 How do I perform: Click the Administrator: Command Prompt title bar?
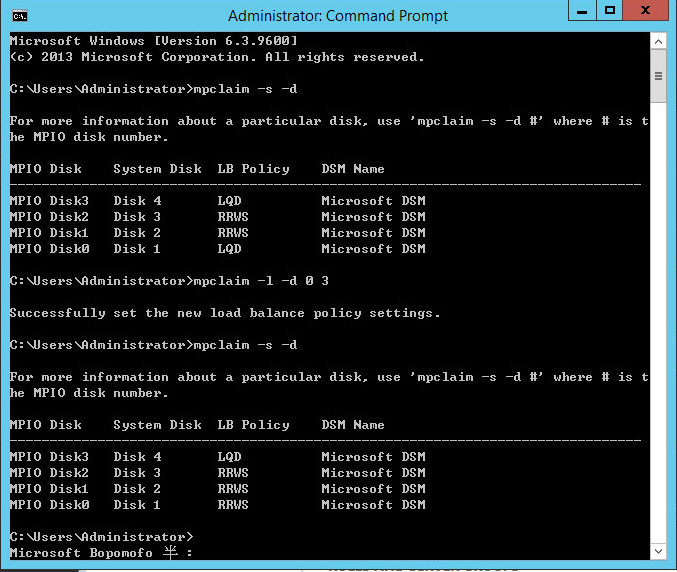click(338, 16)
